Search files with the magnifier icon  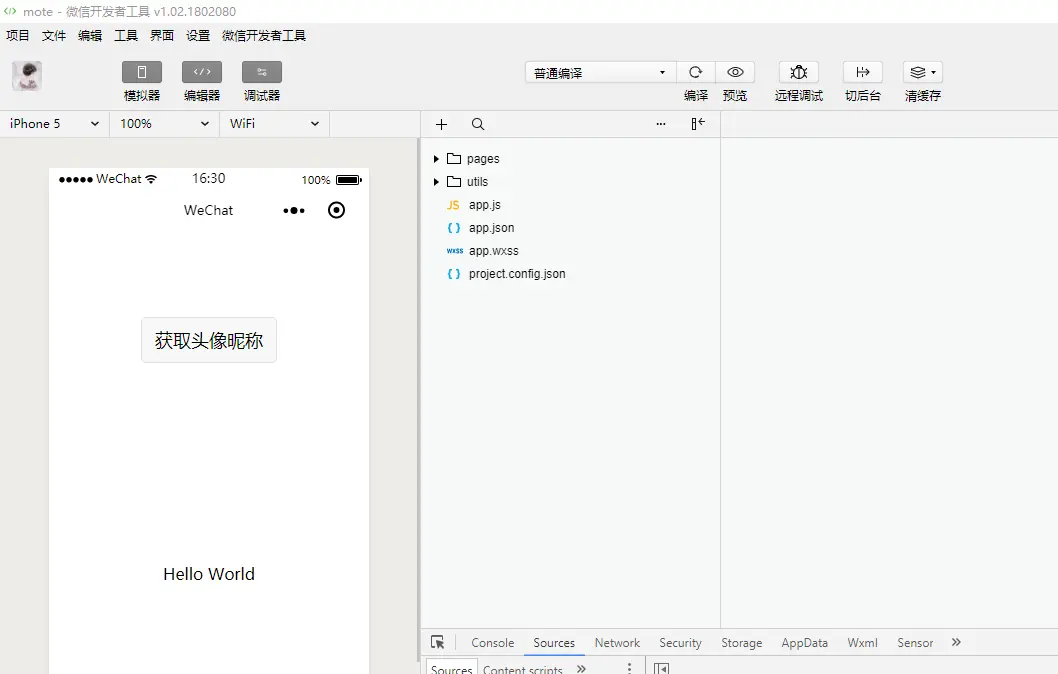478,124
